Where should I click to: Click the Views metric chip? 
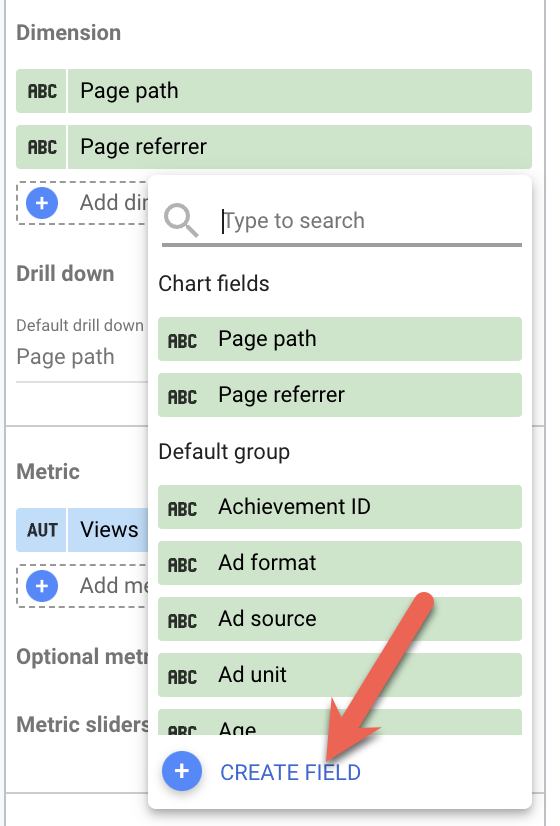click(x=82, y=530)
